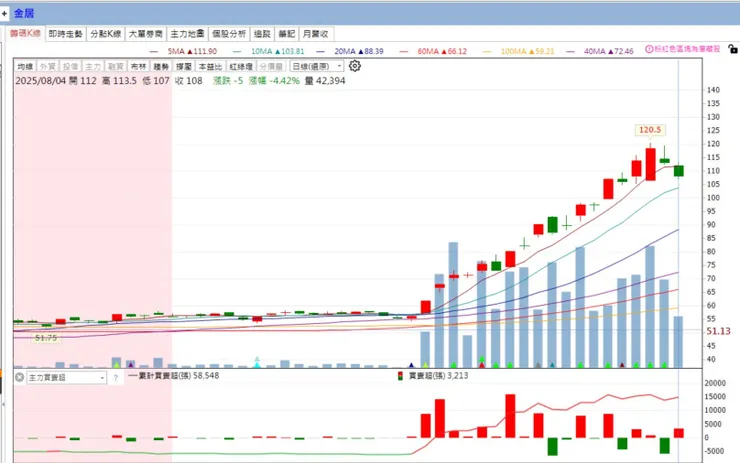The image size is (740, 463).
Task: Toggle the 均線 overlay button
Action: [x=25, y=67]
